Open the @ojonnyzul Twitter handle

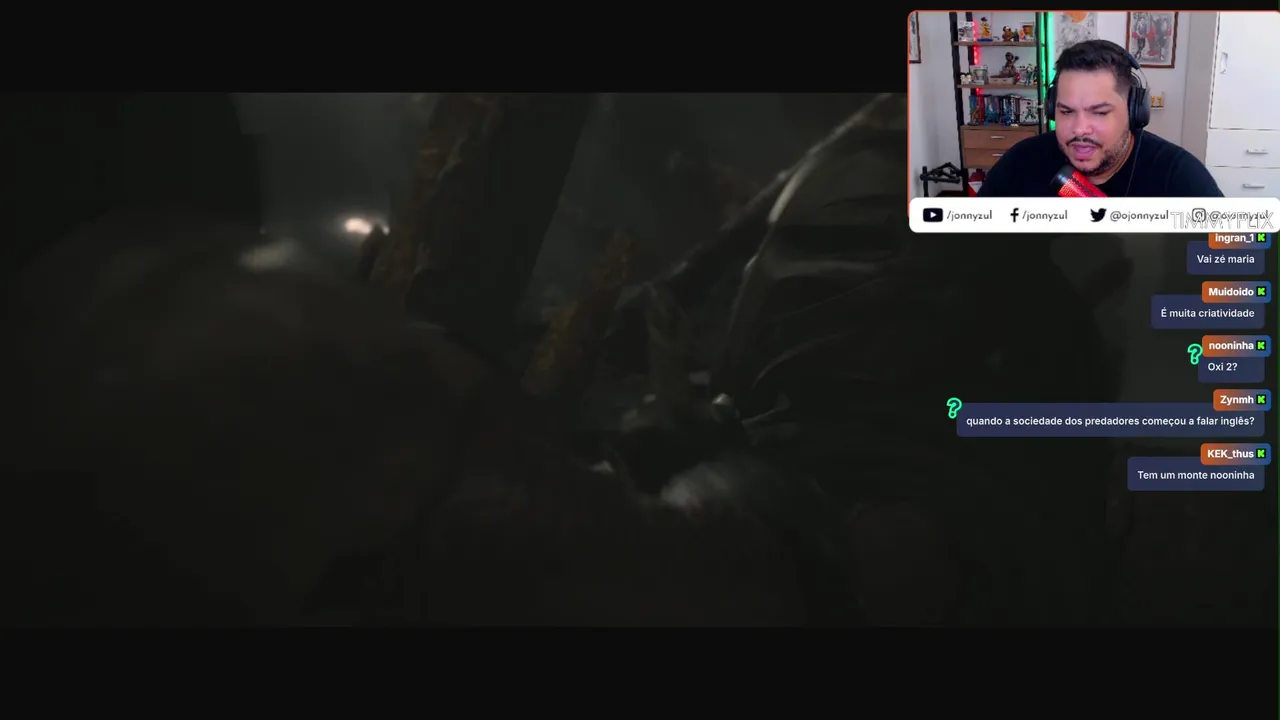tap(1138, 215)
